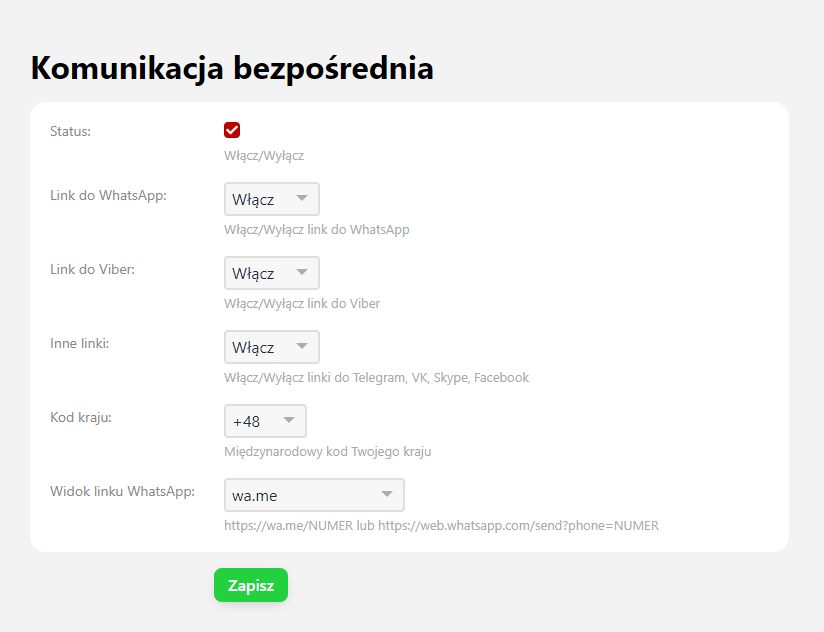
Task: Click the 'Link do WhatsApp:' label
Action: [108, 195]
